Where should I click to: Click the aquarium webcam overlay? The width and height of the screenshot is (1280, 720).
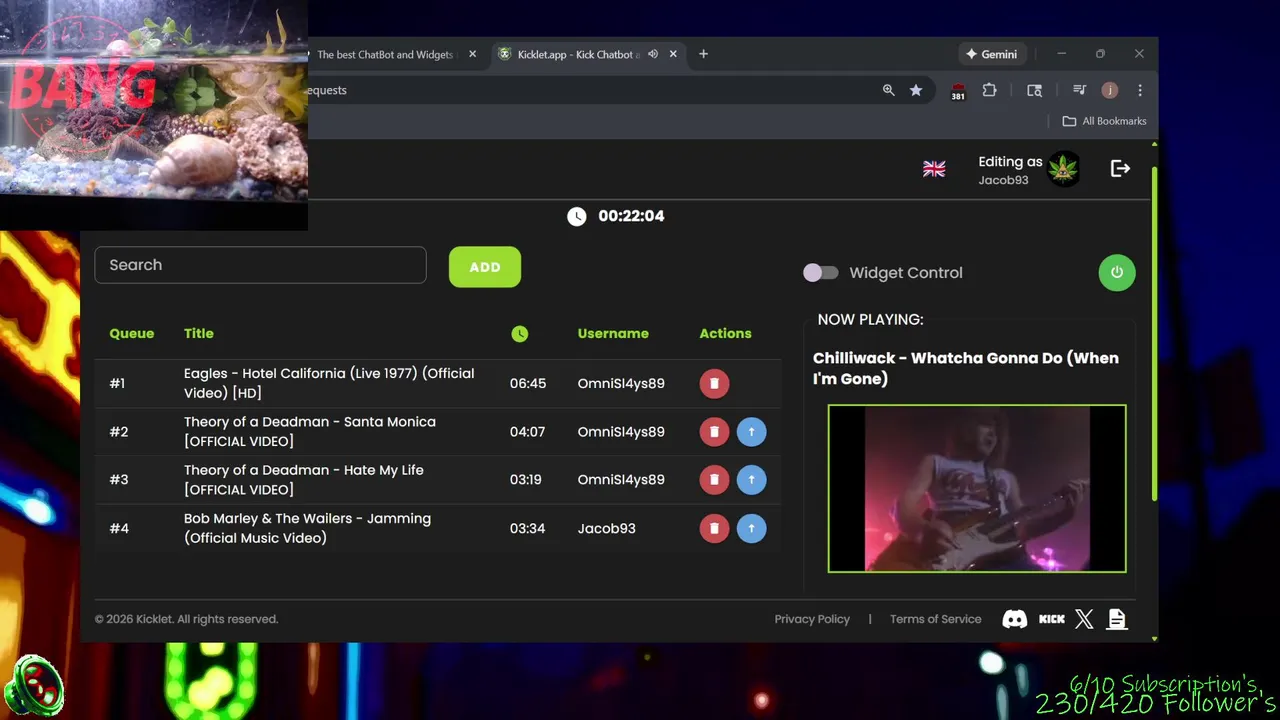pyautogui.click(x=154, y=114)
